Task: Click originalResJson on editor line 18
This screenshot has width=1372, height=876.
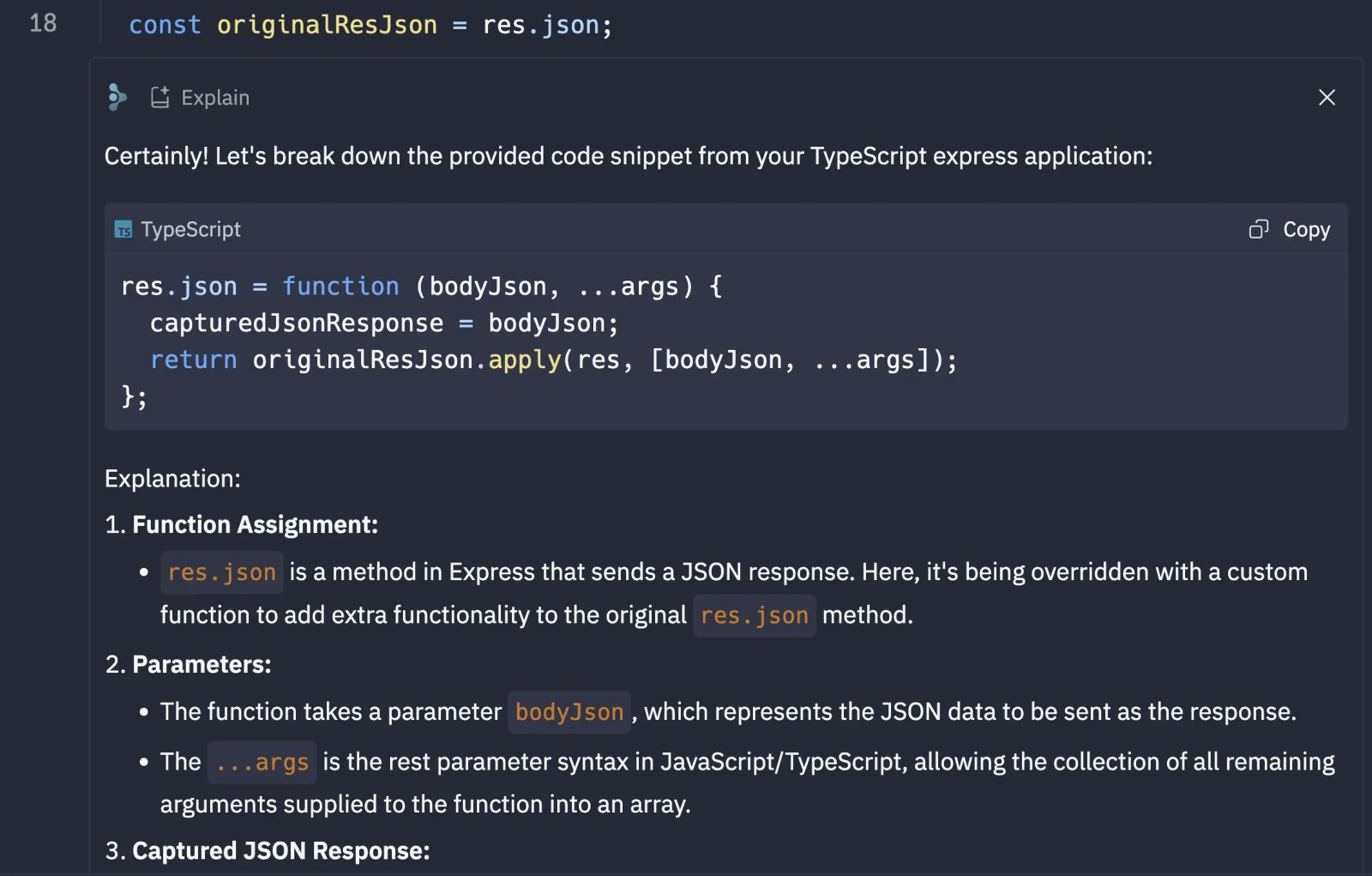Action: [x=327, y=25]
